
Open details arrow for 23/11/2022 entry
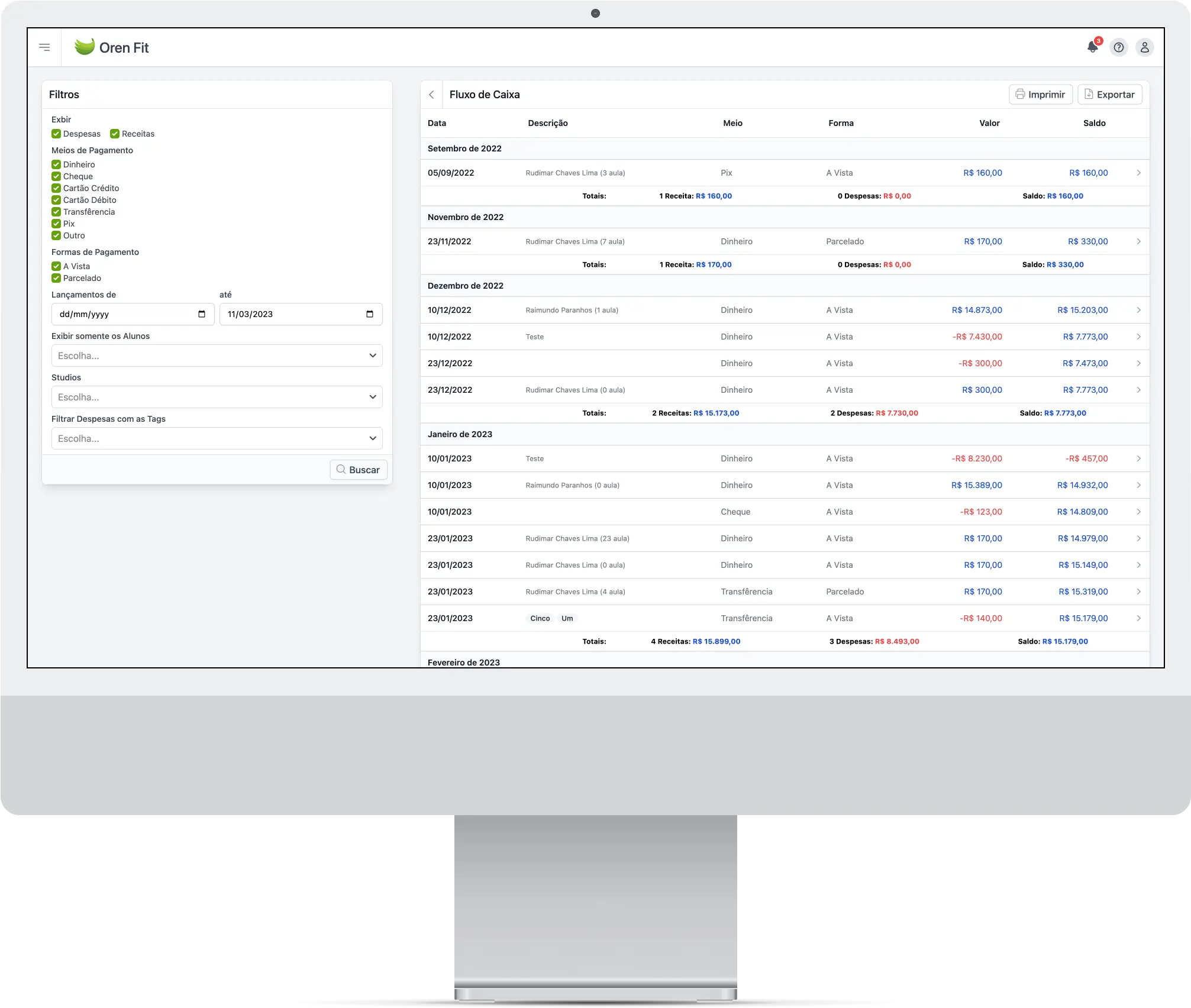[1138, 241]
